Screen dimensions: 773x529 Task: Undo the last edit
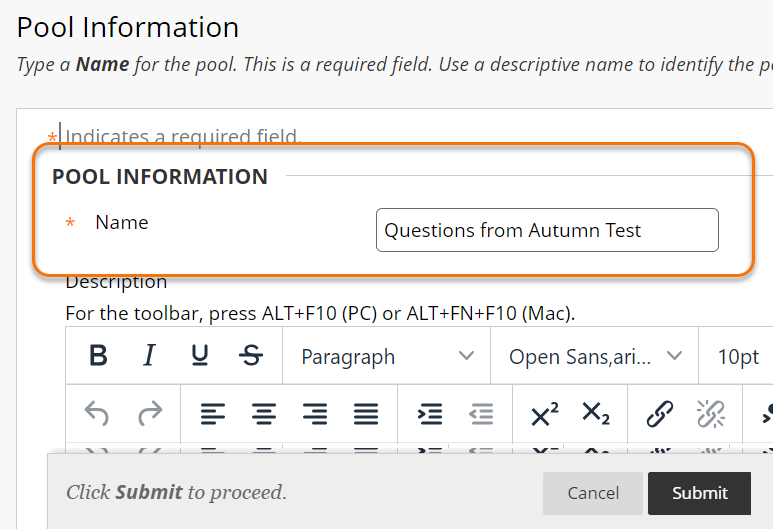pyautogui.click(x=97, y=413)
